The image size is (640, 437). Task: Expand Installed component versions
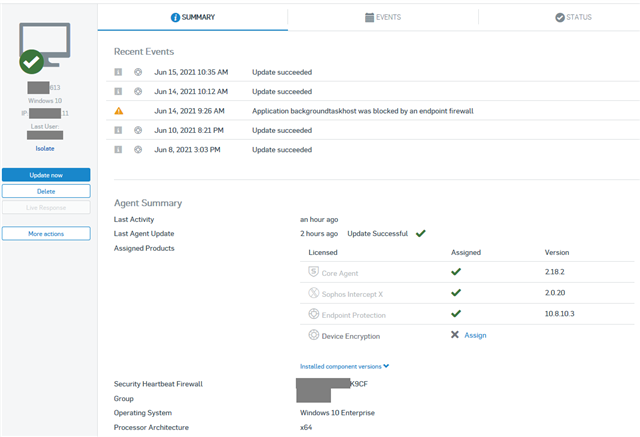pos(344,366)
